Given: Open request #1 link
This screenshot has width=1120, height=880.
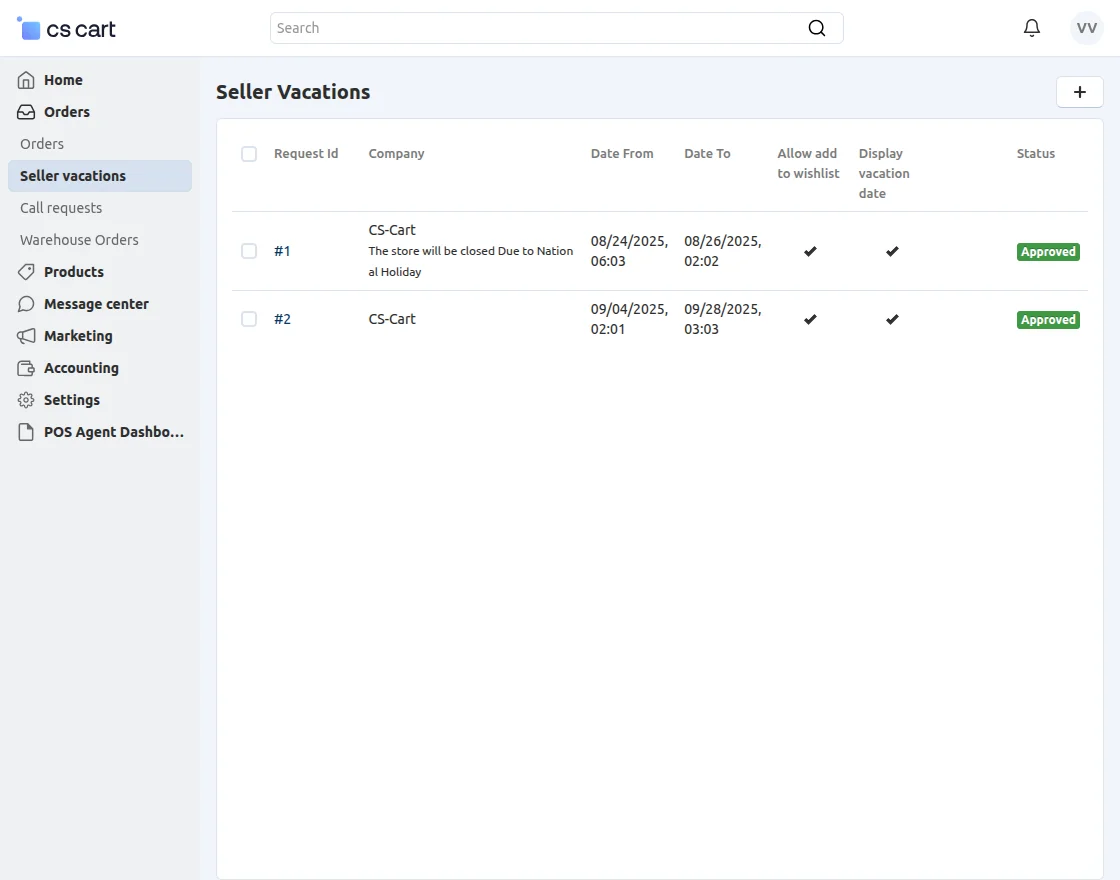Looking at the screenshot, I should pyautogui.click(x=282, y=251).
